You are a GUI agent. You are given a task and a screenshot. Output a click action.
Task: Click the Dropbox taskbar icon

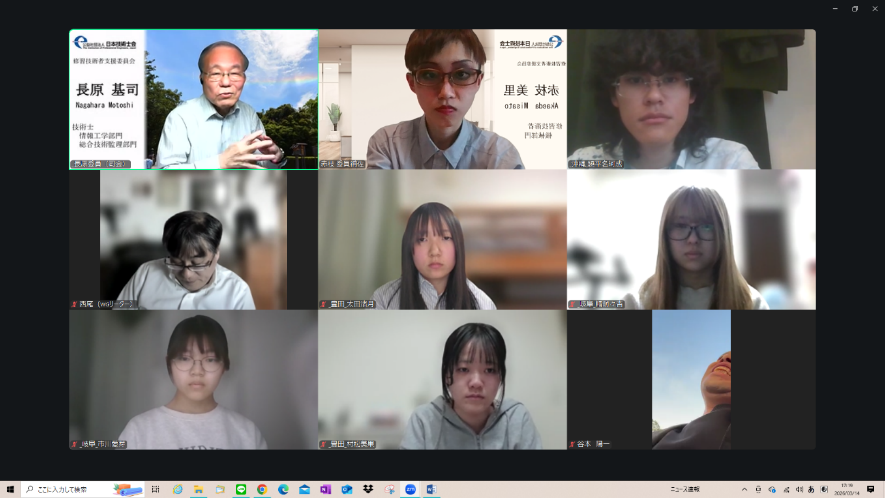(x=368, y=490)
